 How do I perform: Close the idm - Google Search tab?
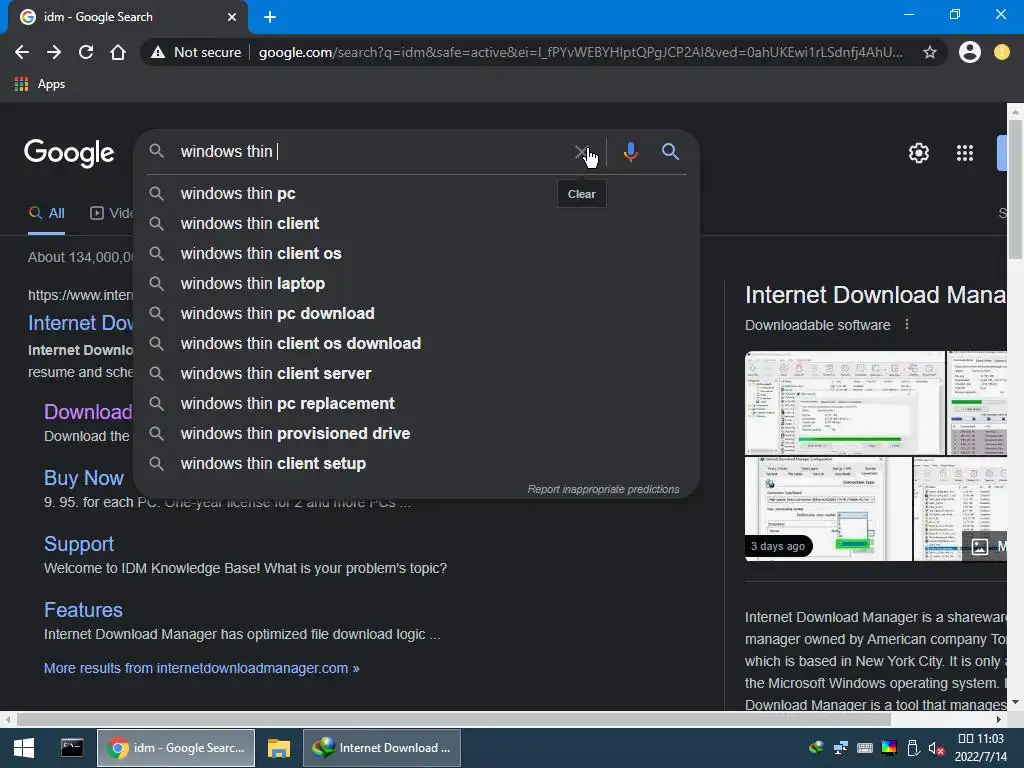[231, 17]
